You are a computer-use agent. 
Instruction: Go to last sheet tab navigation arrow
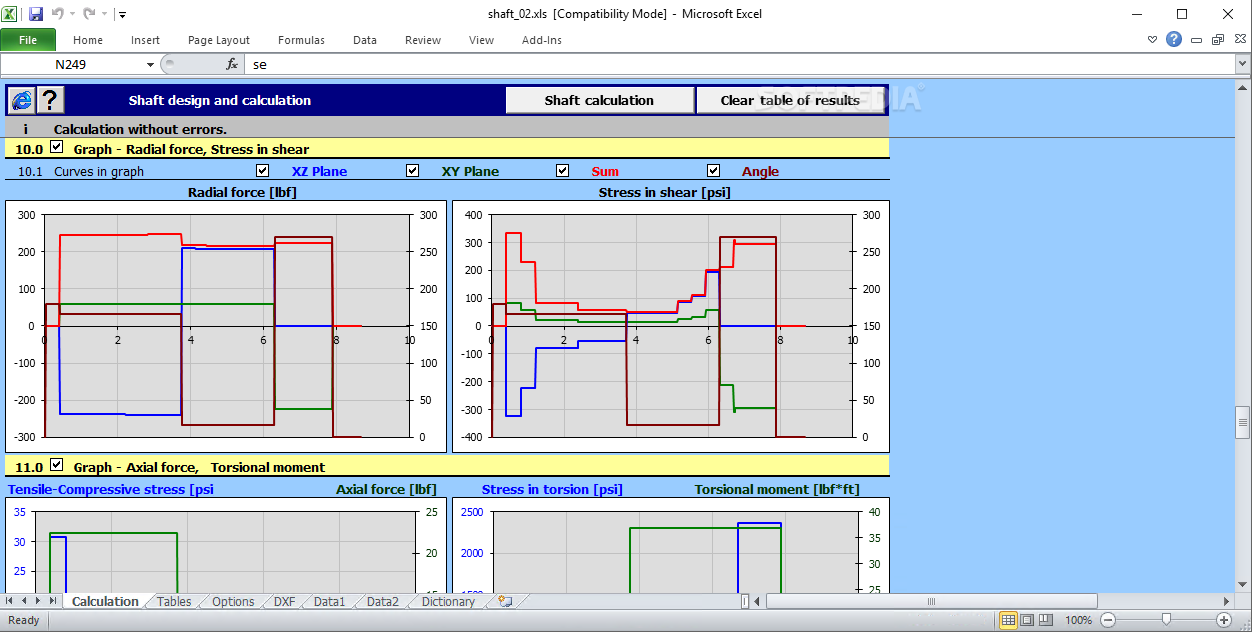coord(54,601)
